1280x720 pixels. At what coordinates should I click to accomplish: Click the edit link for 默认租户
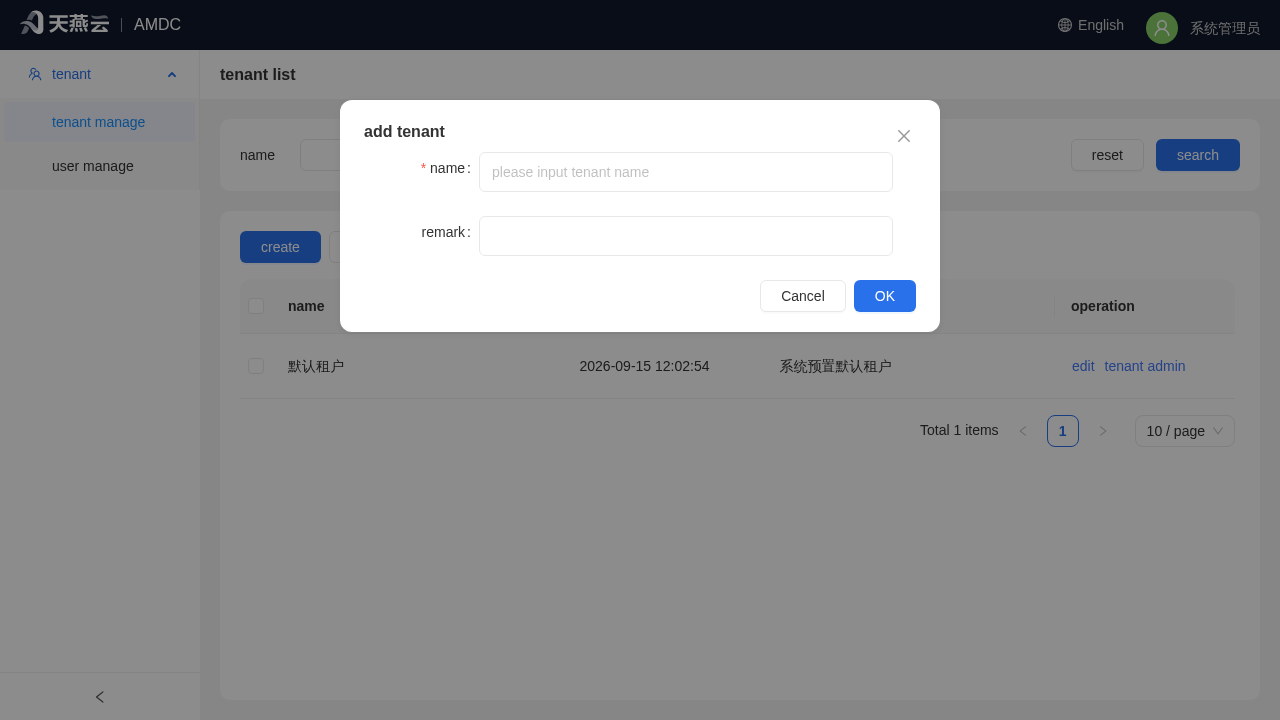(1083, 366)
